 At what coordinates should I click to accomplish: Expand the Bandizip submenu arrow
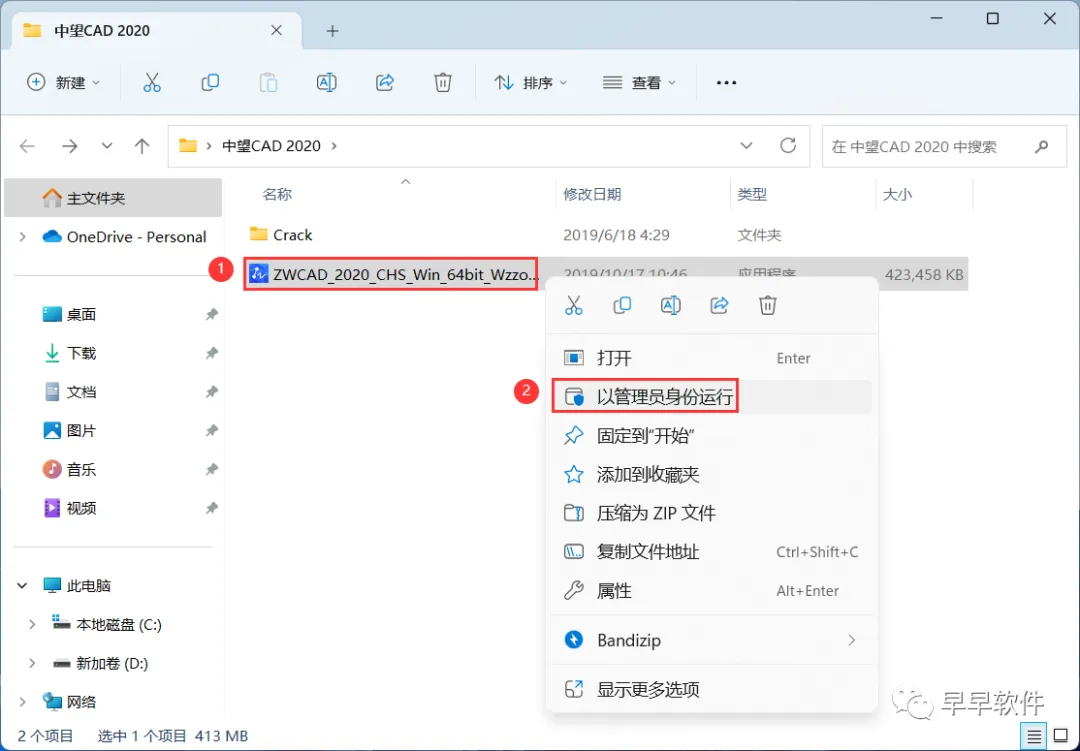(851, 640)
